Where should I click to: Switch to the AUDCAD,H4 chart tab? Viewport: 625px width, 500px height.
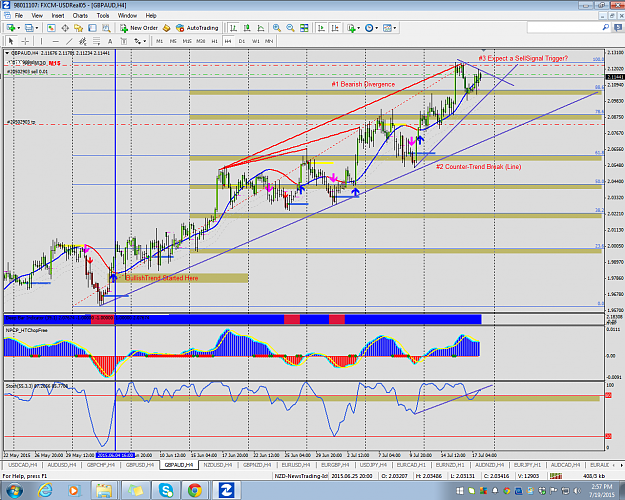coord(565,465)
